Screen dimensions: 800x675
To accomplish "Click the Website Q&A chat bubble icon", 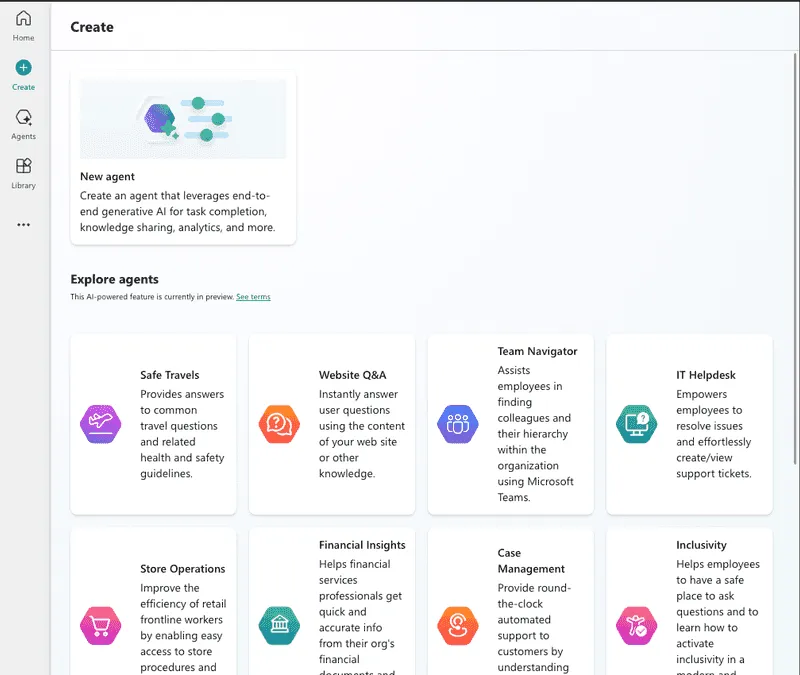I will click(279, 424).
